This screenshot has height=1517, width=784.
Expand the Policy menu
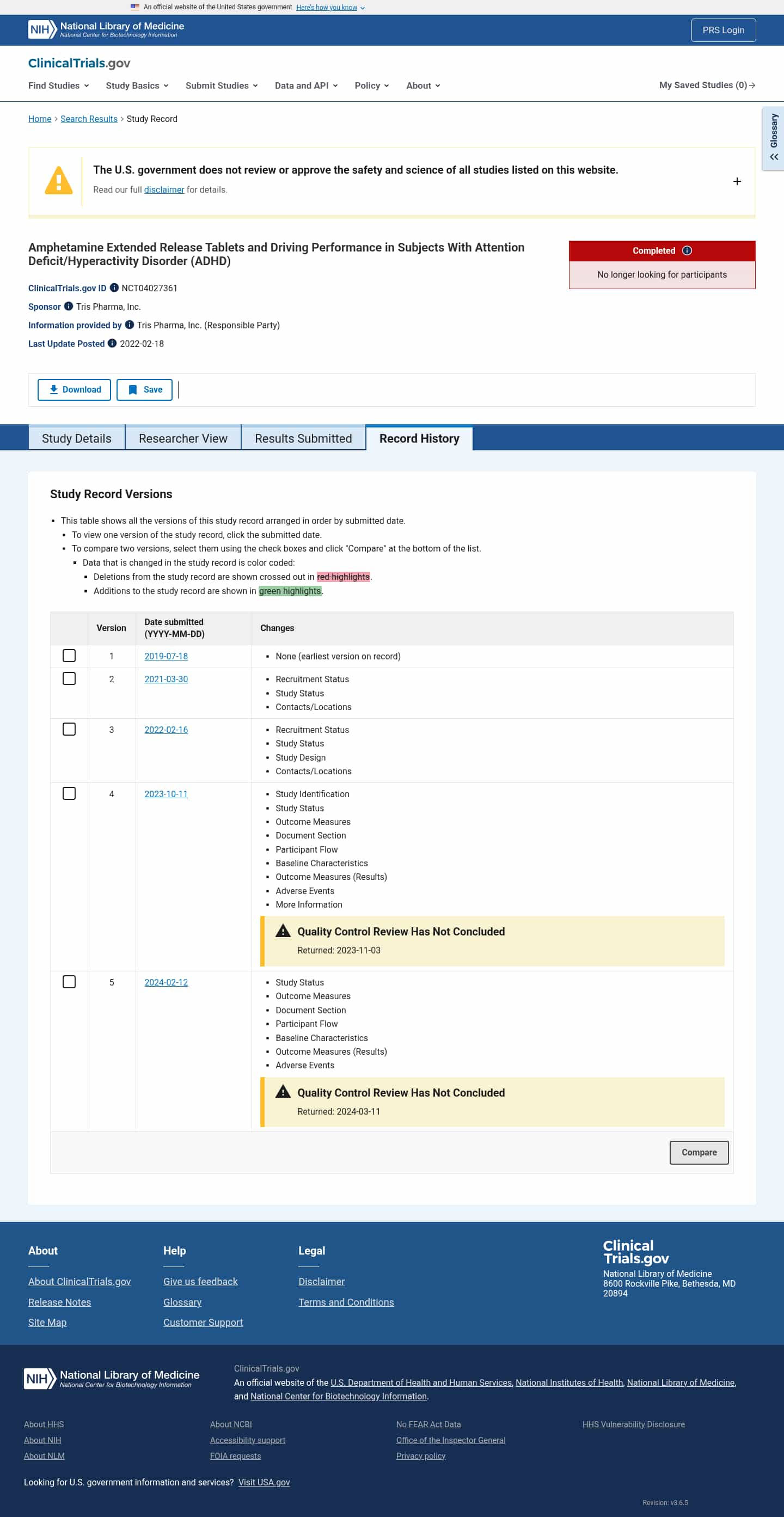(372, 85)
